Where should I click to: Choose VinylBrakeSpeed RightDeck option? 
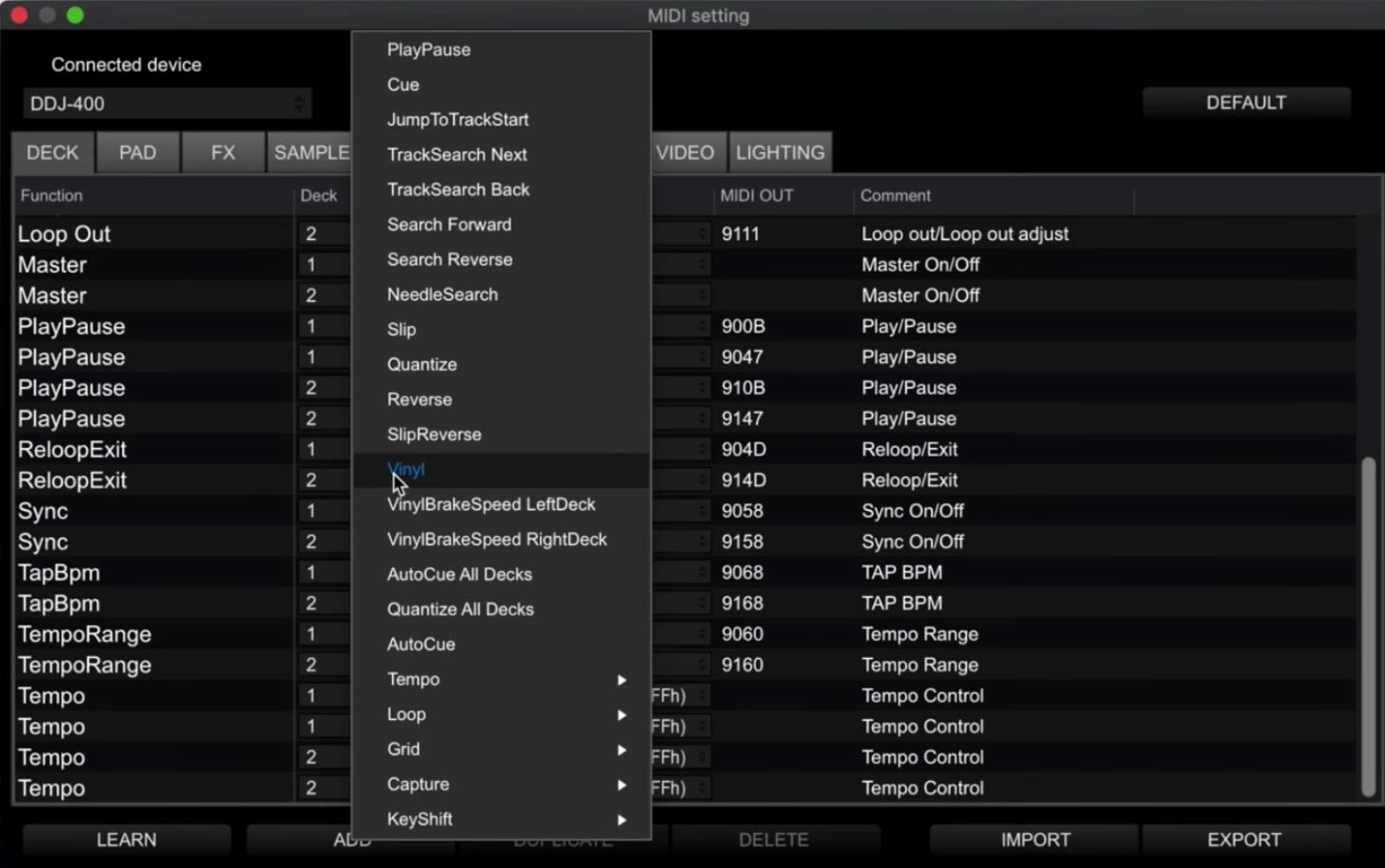point(497,540)
